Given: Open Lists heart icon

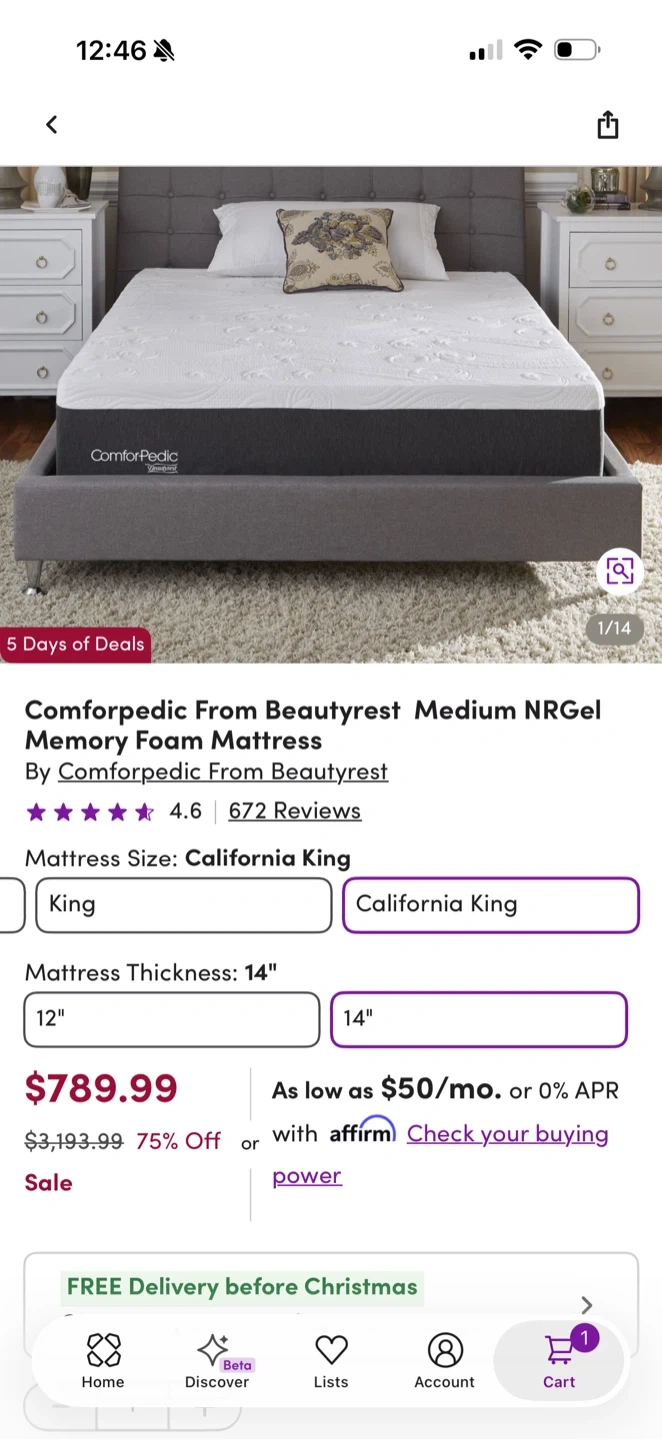Looking at the screenshot, I should coord(331,1360).
